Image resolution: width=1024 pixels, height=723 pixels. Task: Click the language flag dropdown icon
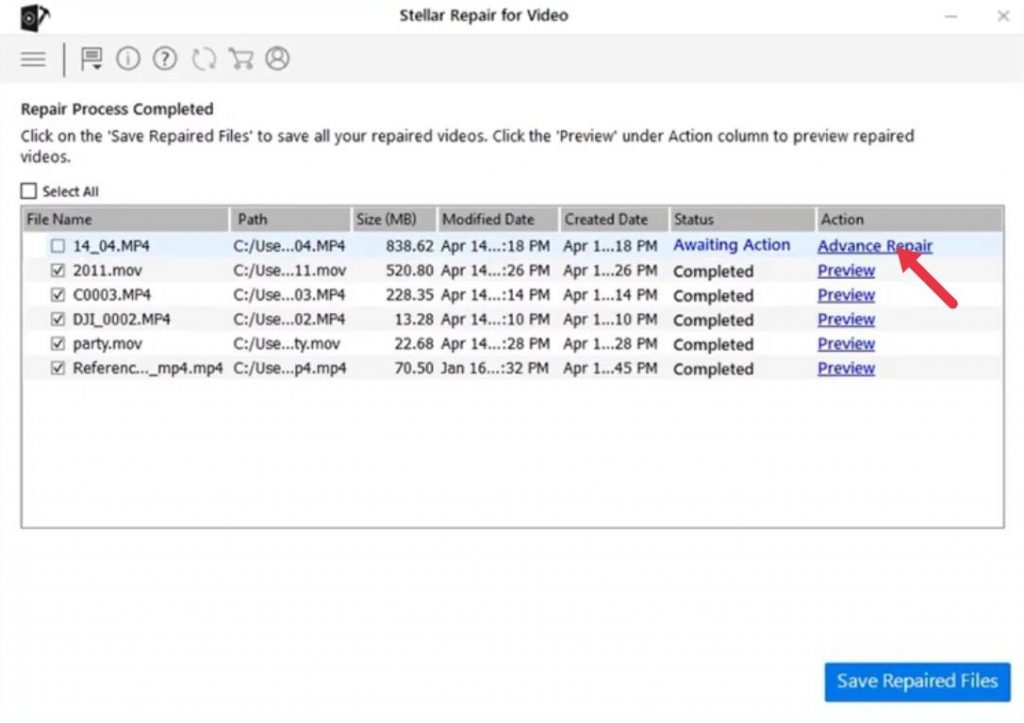(91, 59)
